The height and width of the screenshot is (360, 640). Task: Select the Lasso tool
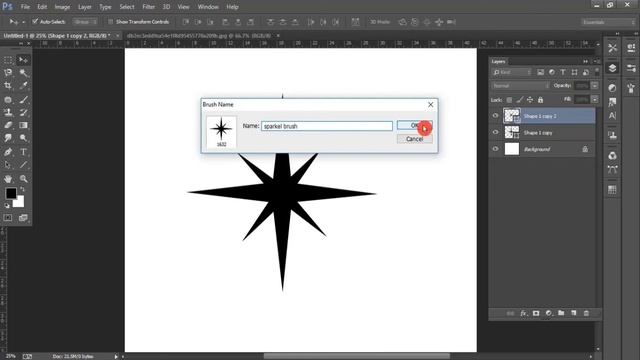[x=8, y=73]
